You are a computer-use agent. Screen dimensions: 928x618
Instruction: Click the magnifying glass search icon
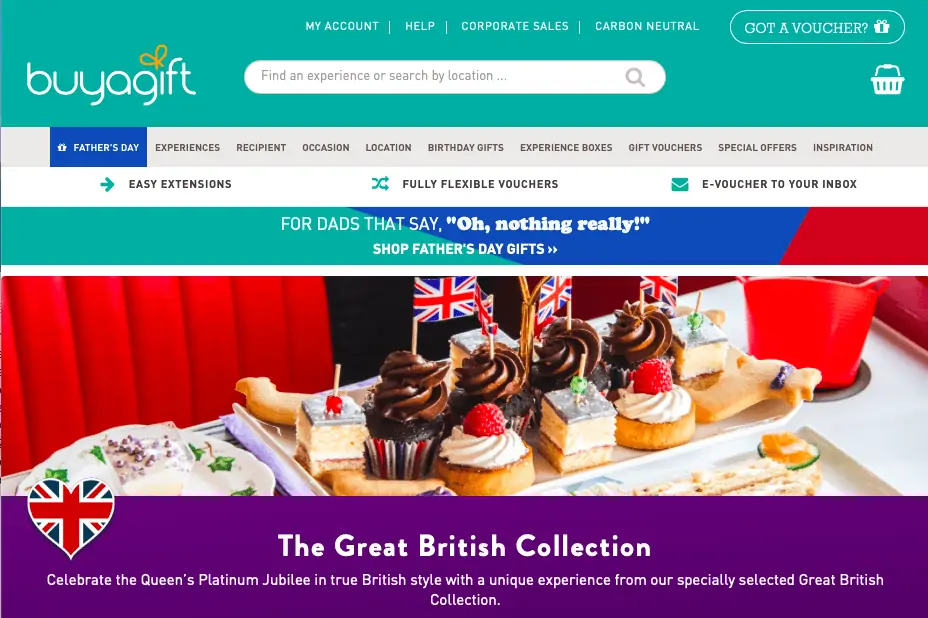pos(635,77)
